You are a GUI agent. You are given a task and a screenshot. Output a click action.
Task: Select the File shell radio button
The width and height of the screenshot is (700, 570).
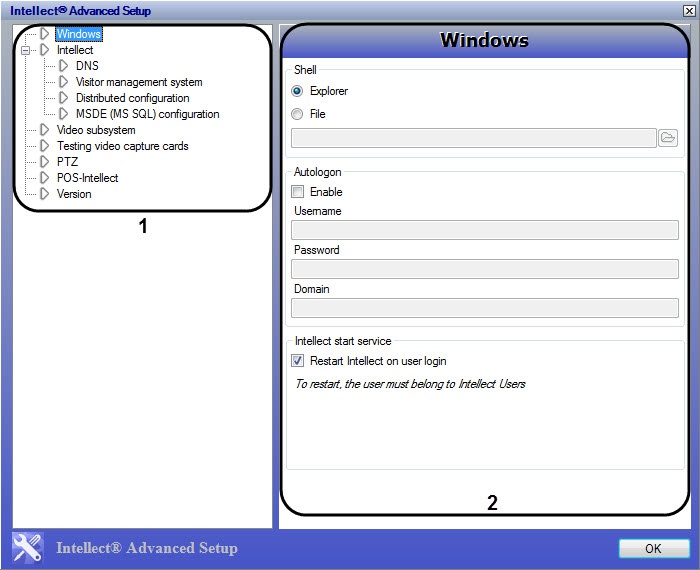[x=297, y=114]
